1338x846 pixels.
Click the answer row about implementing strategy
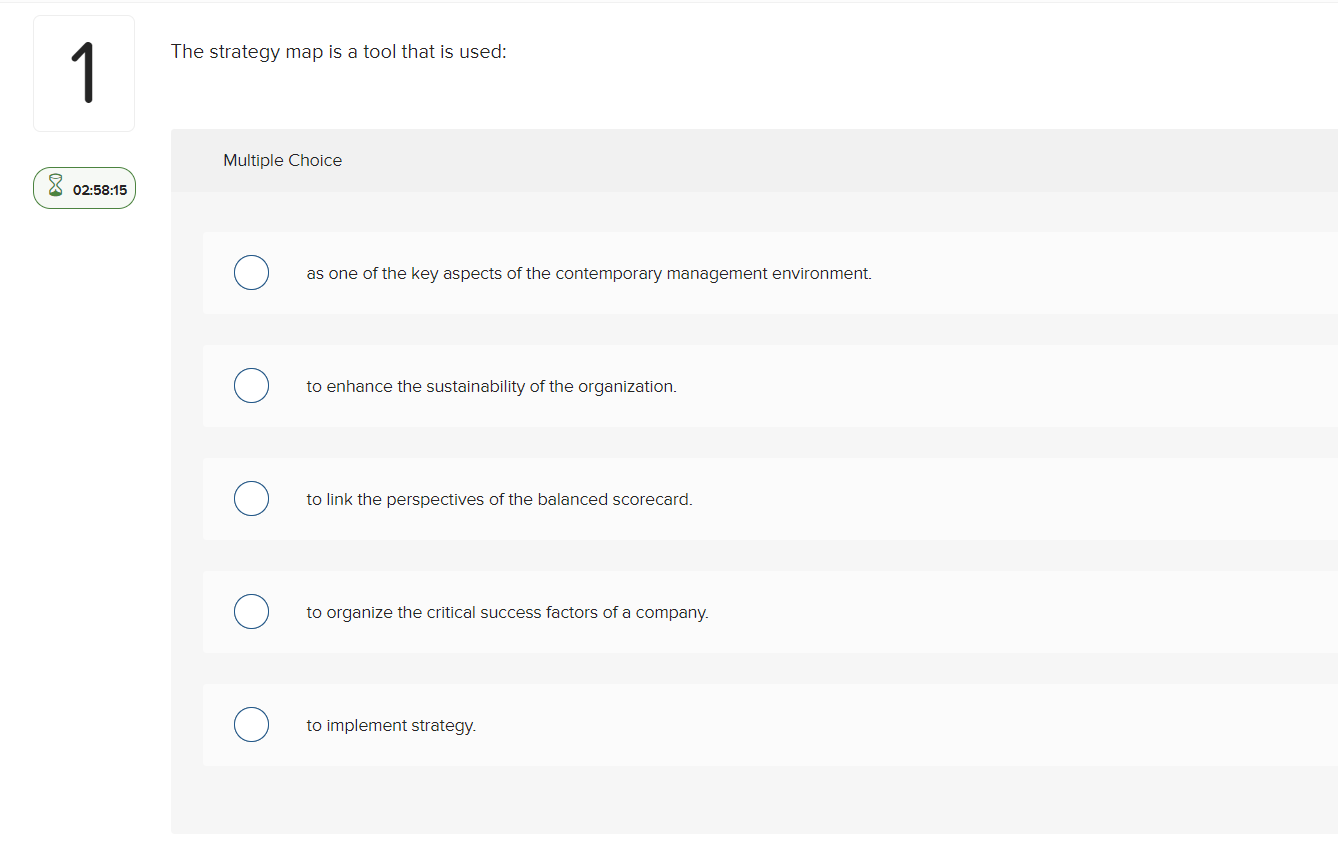point(600,724)
